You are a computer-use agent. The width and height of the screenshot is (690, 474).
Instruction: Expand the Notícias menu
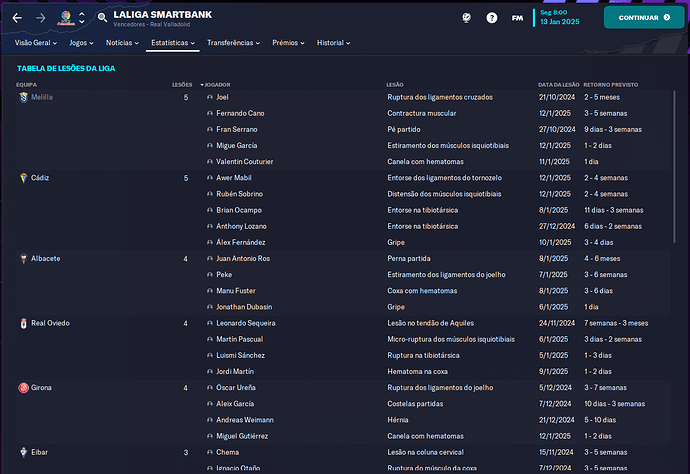tap(122, 43)
